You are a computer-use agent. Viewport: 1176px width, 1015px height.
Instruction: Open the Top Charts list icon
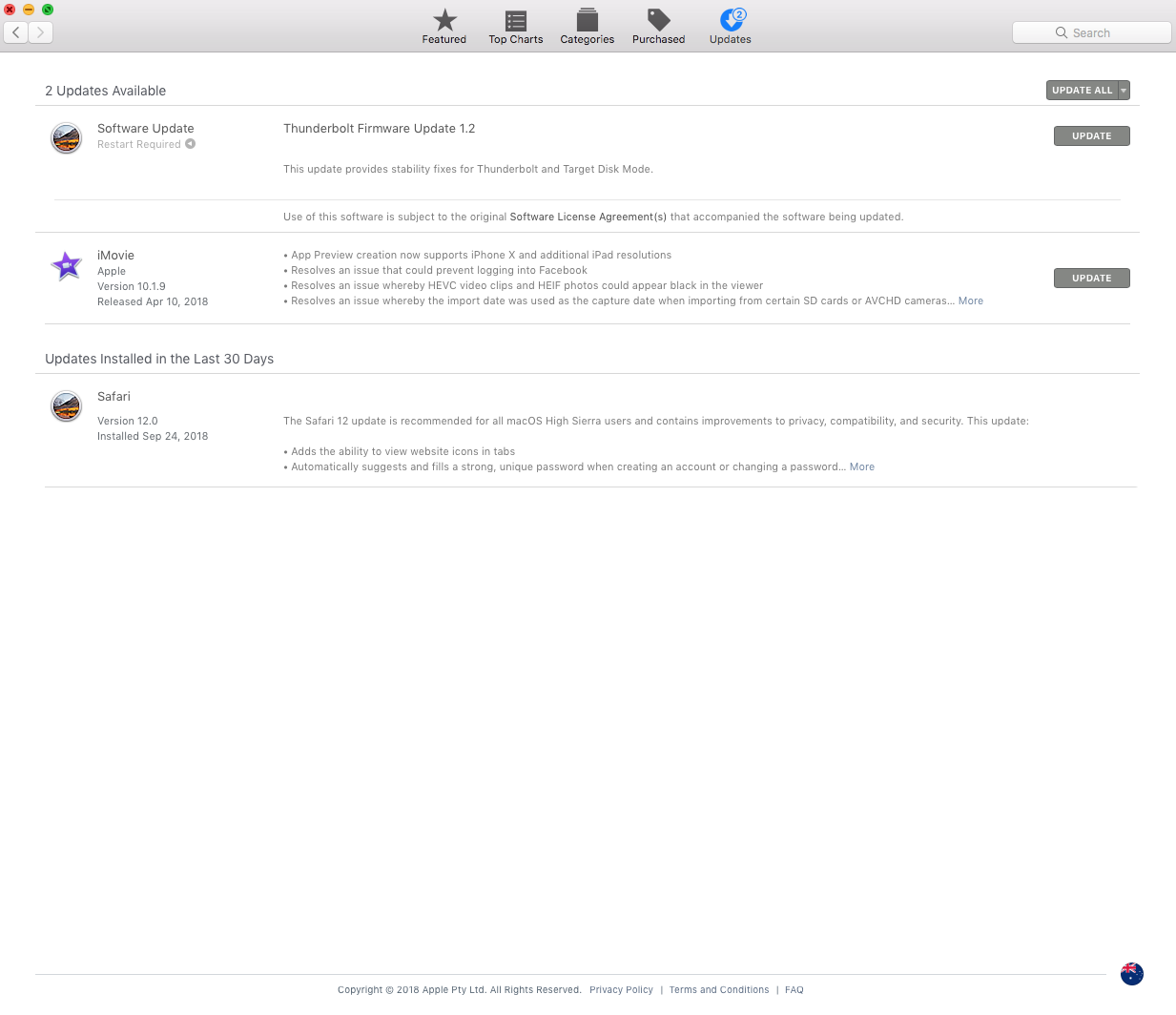coord(516,20)
